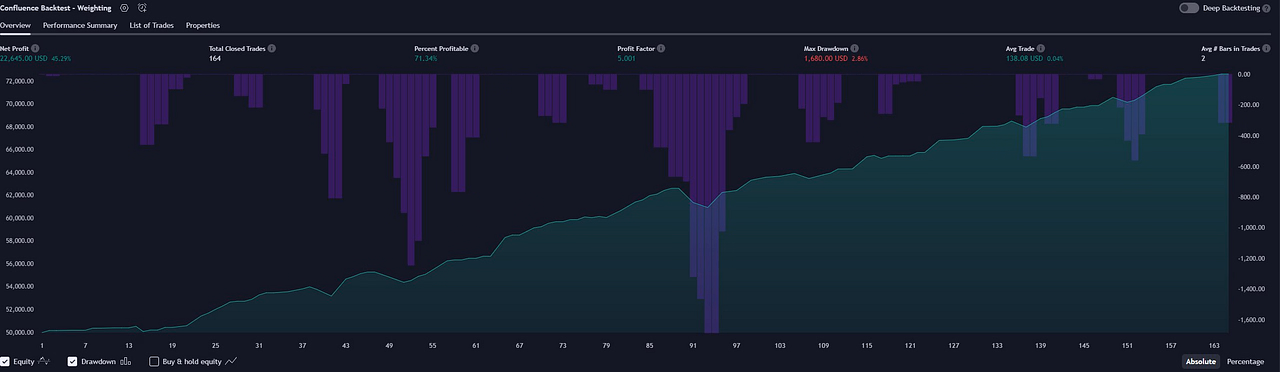The image size is (1280, 372).
Task: Click info icon next to Max Drawdown
Action: (x=855, y=47)
